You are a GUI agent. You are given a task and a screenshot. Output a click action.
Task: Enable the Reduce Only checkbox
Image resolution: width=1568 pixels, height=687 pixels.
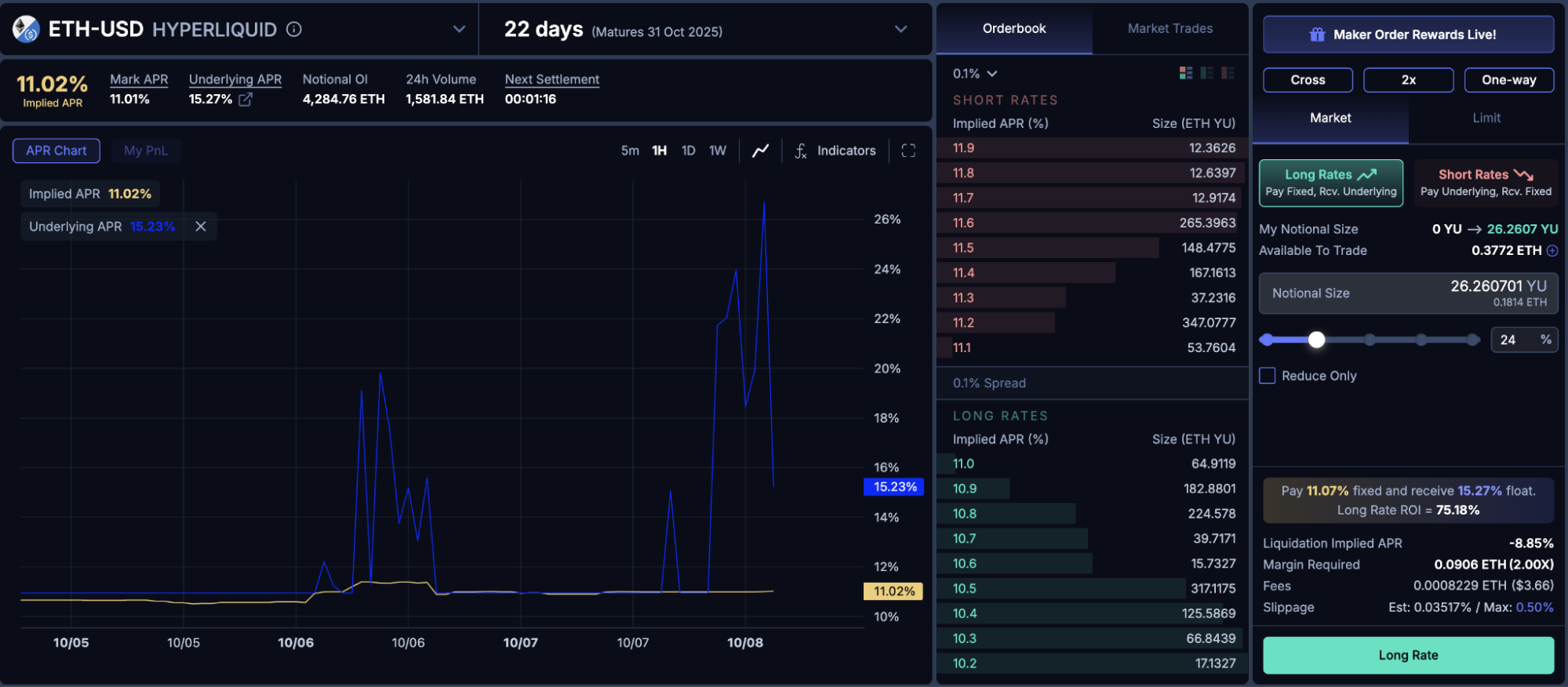pyautogui.click(x=1267, y=376)
